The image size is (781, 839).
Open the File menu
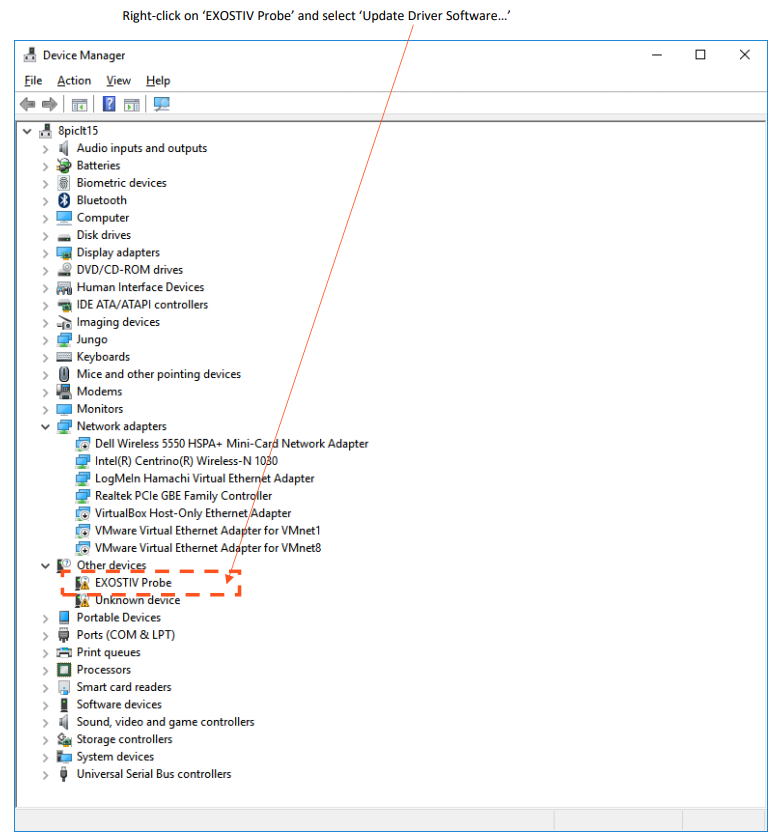[33, 81]
